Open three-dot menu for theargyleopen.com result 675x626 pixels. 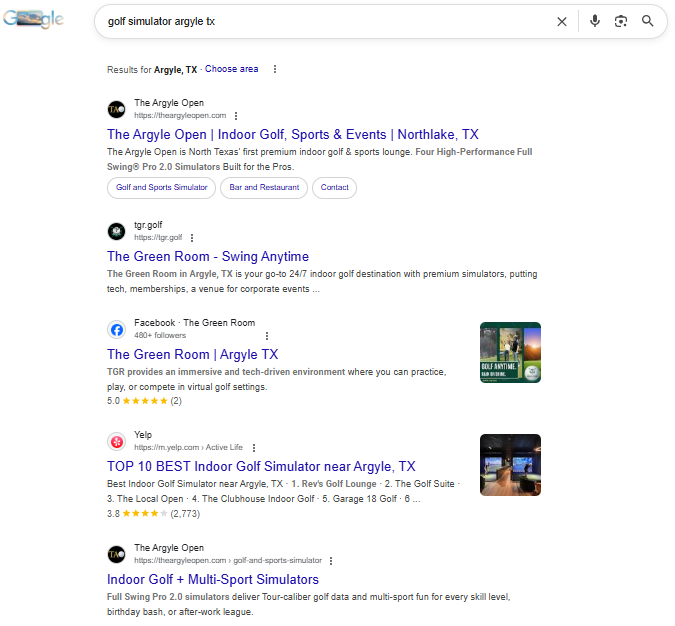236,116
